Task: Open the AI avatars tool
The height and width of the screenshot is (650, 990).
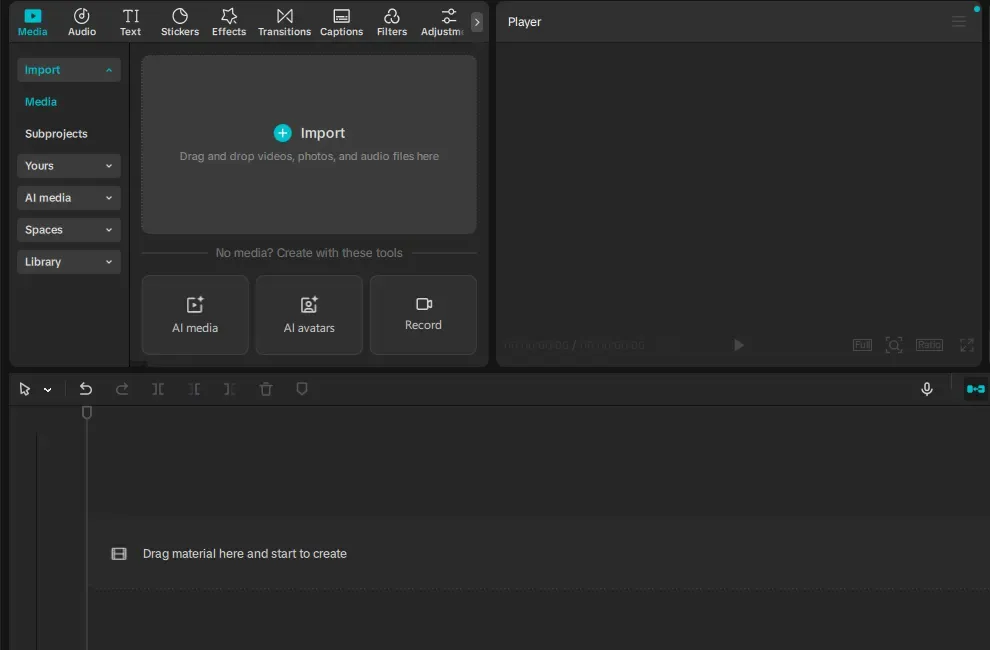Action: coord(309,315)
